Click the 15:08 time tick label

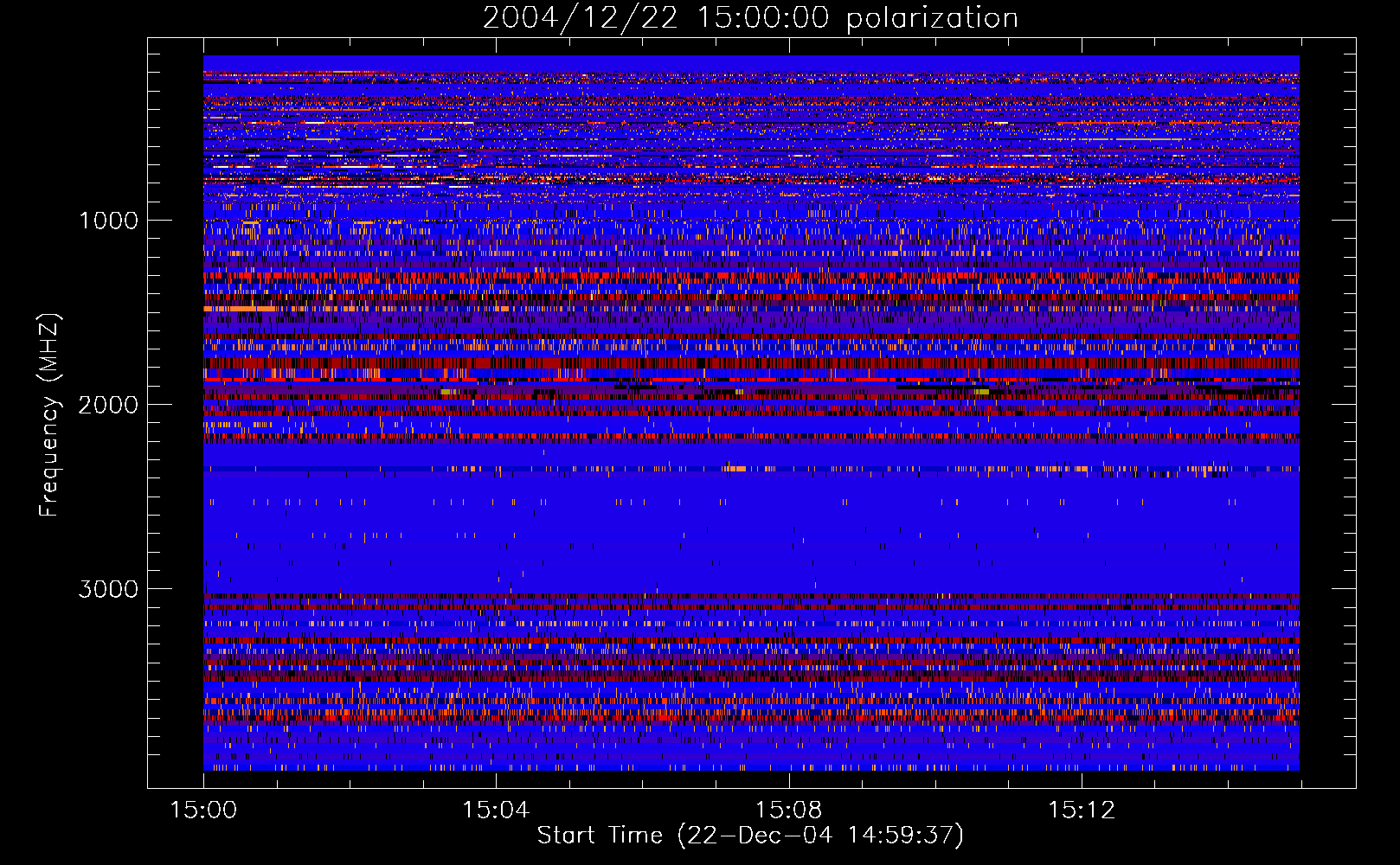(788, 811)
